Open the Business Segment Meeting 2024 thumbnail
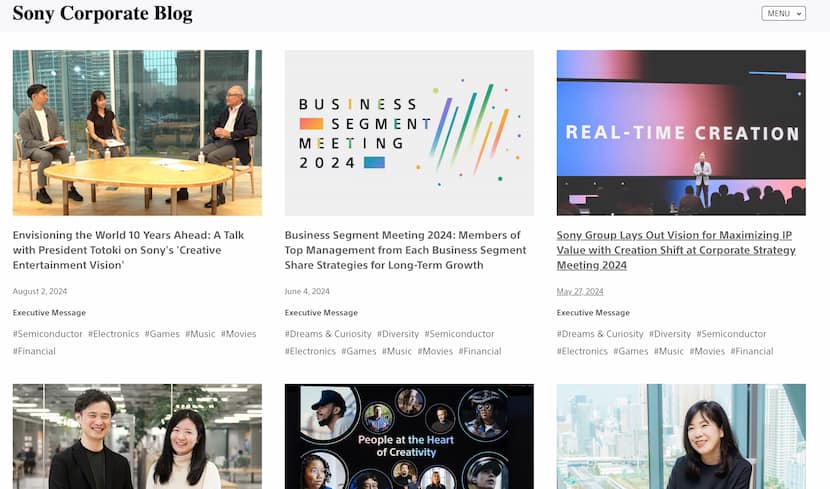This screenshot has height=489, width=830. (409, 133)
